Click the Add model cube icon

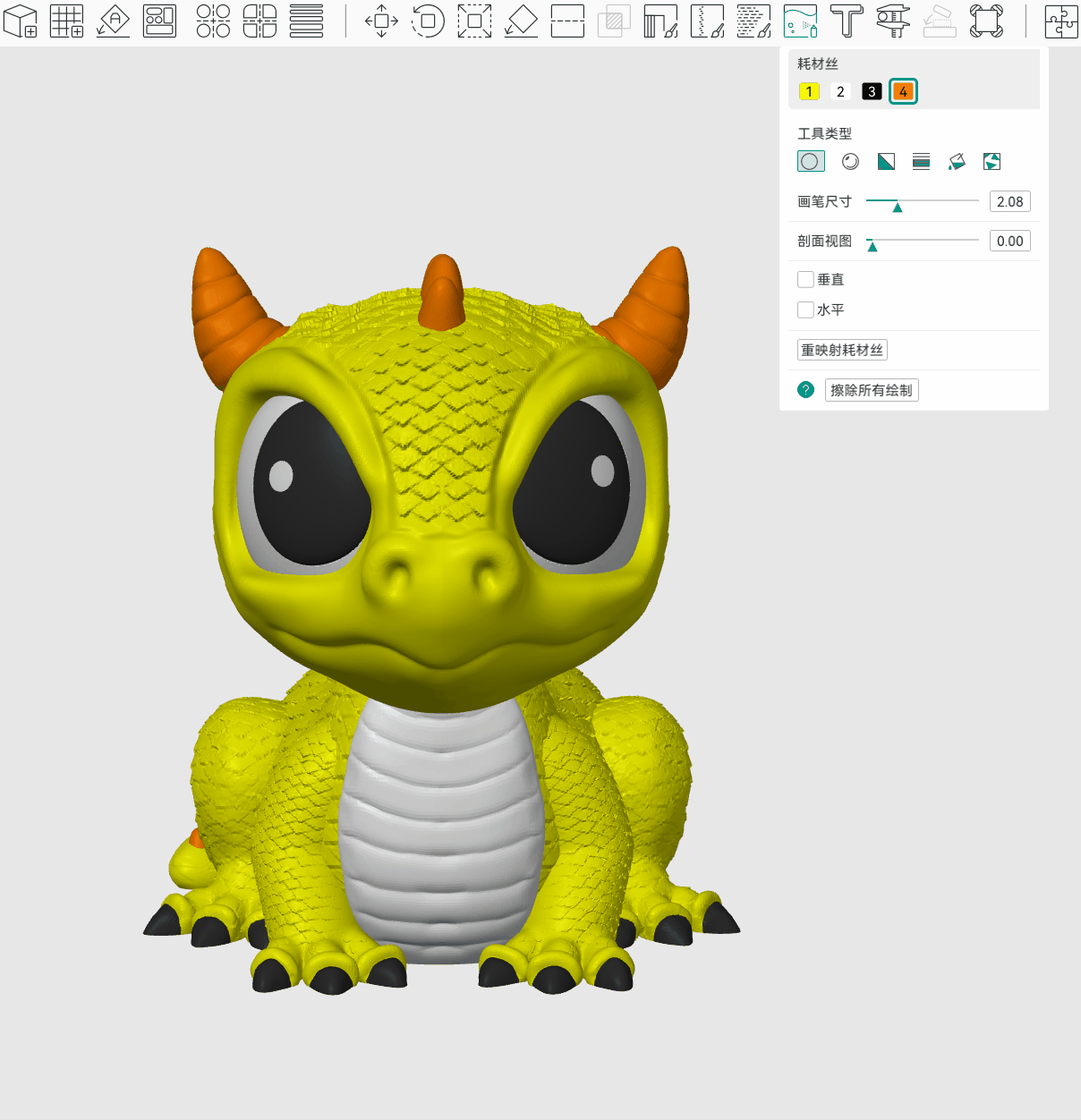[x=21, y=21]
